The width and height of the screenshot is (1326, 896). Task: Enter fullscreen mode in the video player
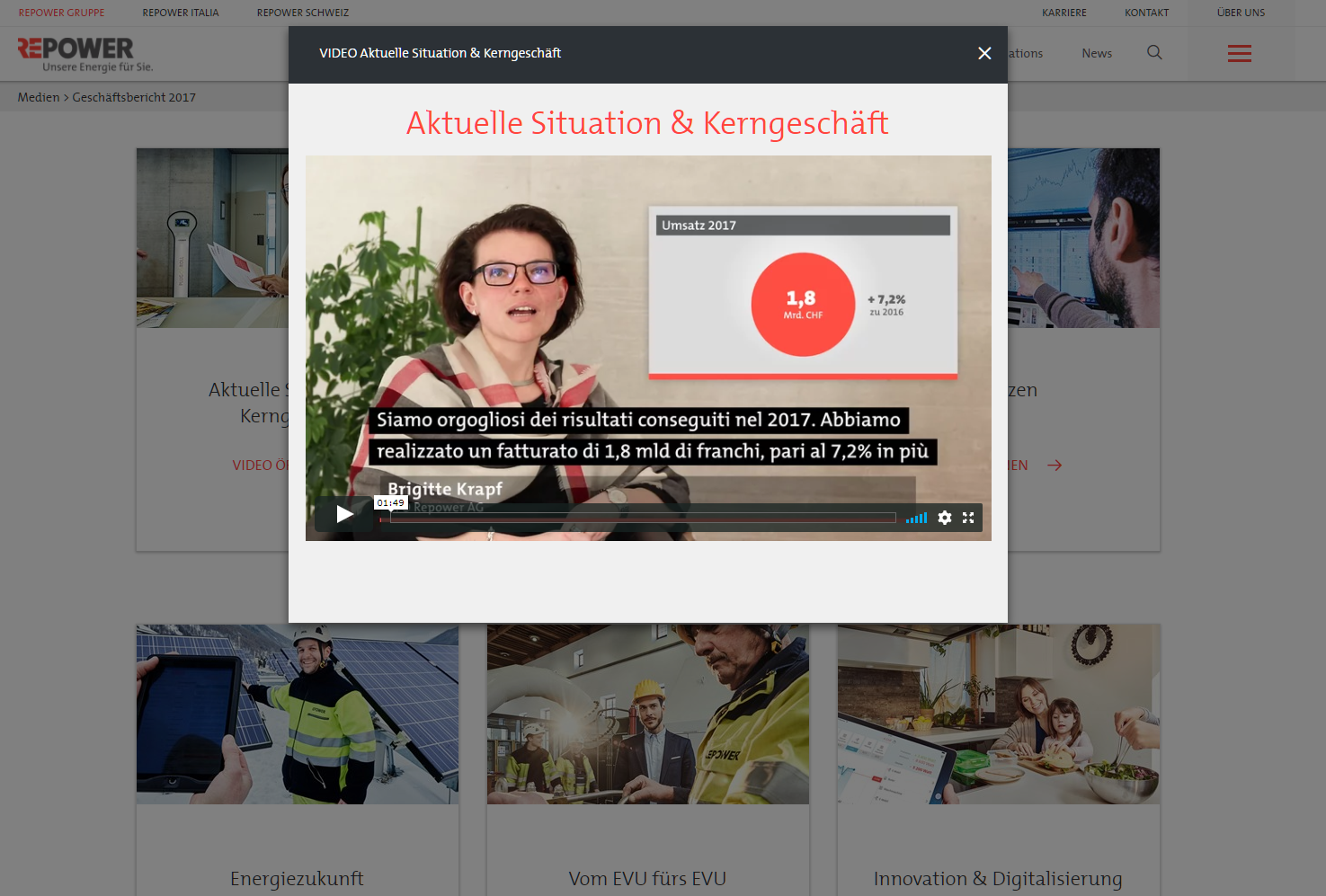tap(968, 518)
